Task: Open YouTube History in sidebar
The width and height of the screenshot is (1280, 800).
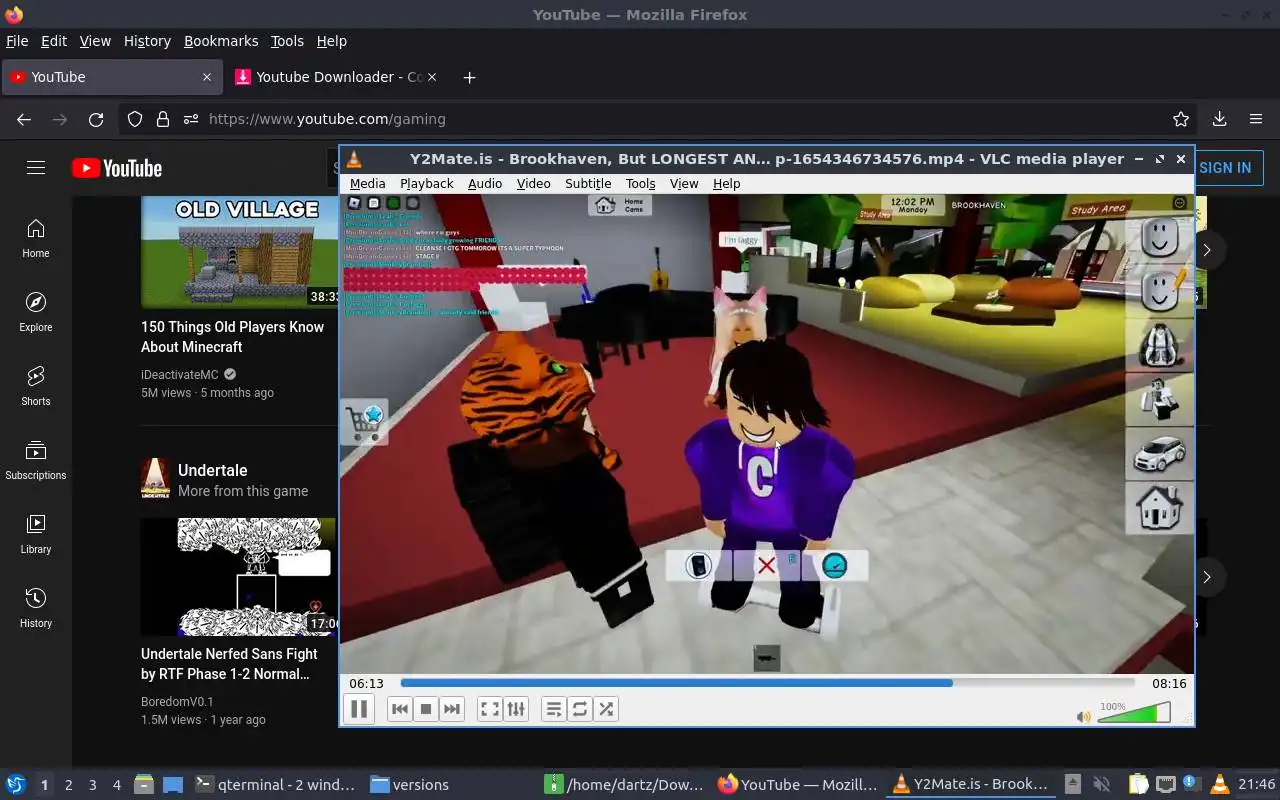Action: (x=36, y=609)
